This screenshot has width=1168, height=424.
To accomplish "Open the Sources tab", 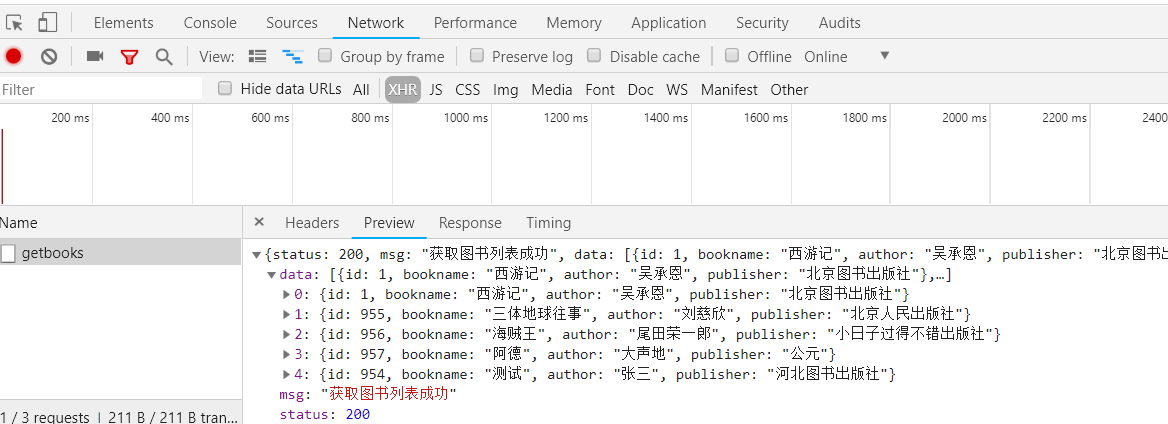I will click(x=292, y=23).
